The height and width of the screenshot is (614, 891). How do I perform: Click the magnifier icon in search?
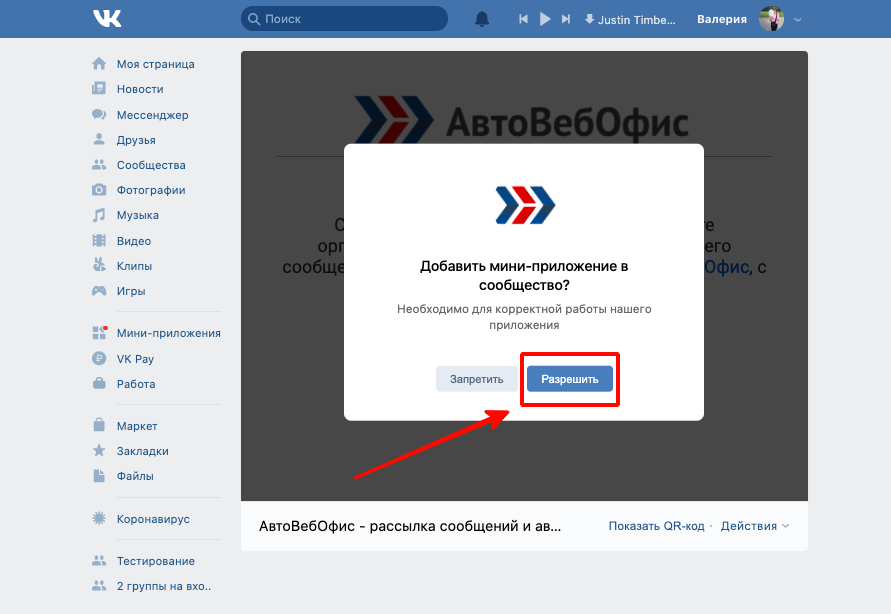(254, 19)
